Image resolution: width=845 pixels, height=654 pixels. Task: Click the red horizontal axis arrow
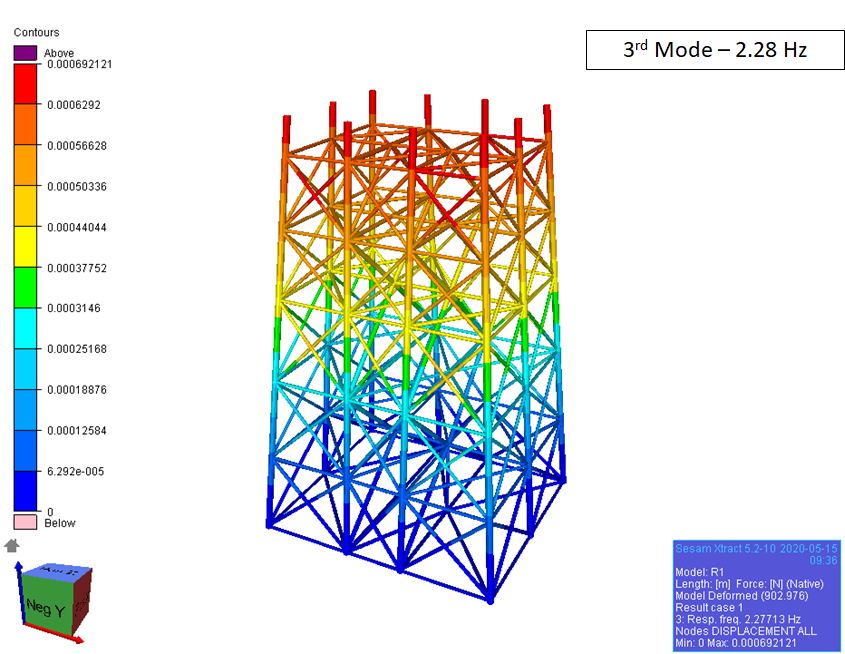click(55, 634)
